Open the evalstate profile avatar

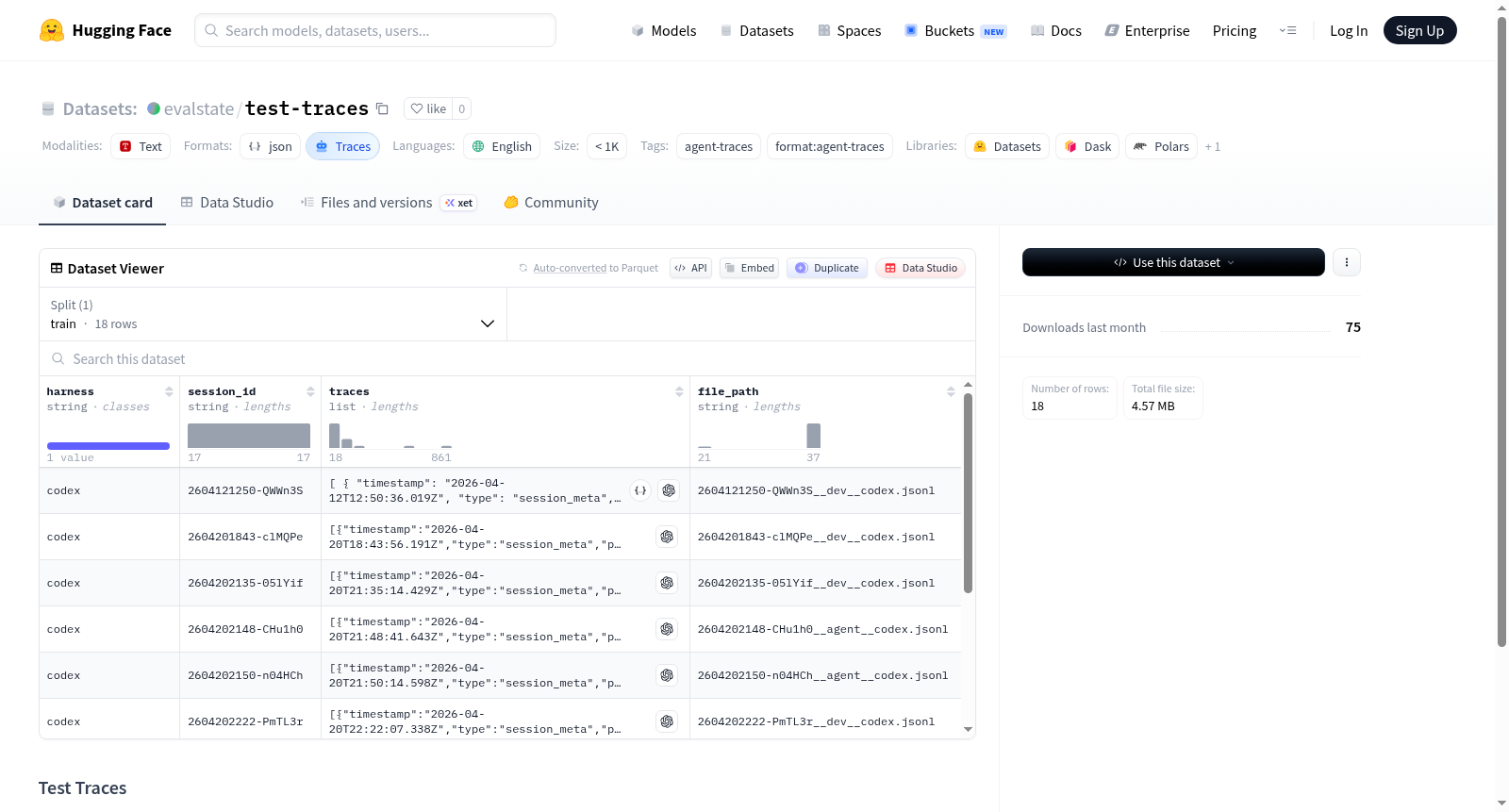[154, 108]
